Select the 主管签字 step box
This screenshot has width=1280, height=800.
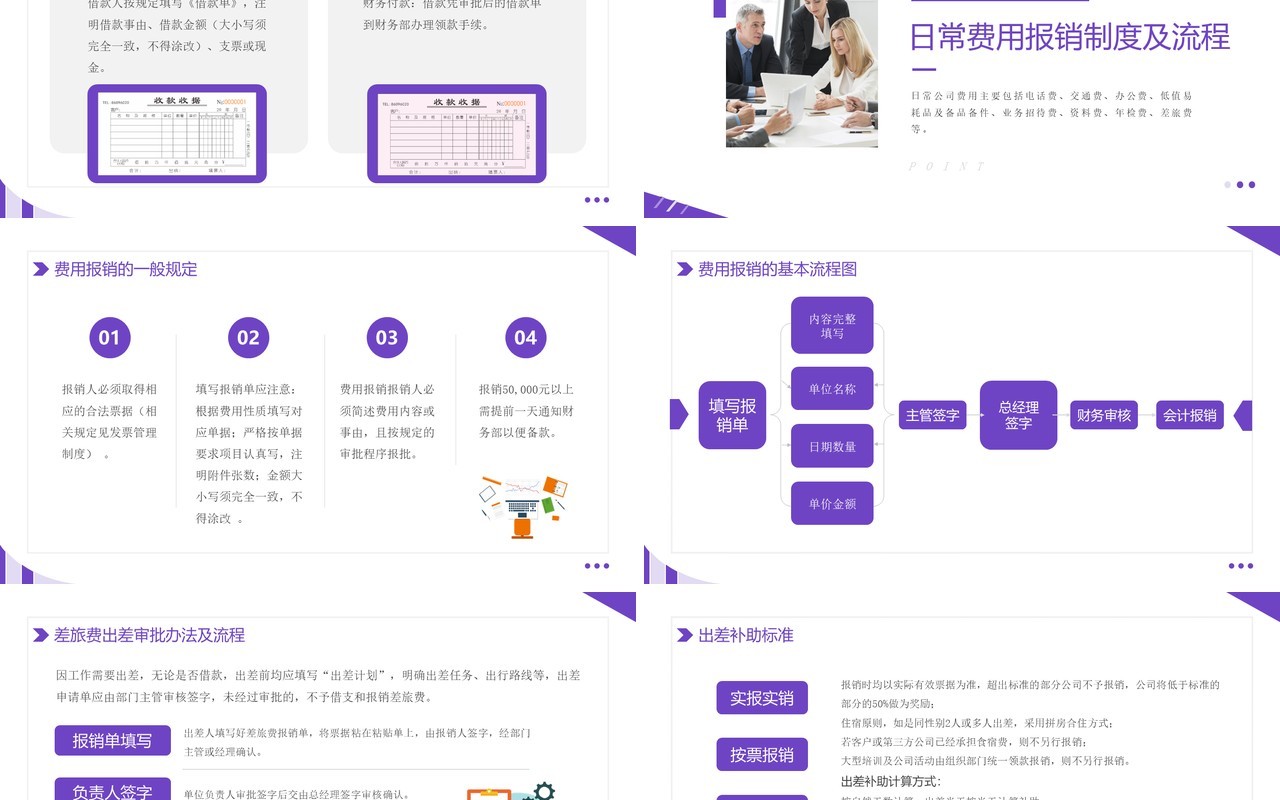932,415
